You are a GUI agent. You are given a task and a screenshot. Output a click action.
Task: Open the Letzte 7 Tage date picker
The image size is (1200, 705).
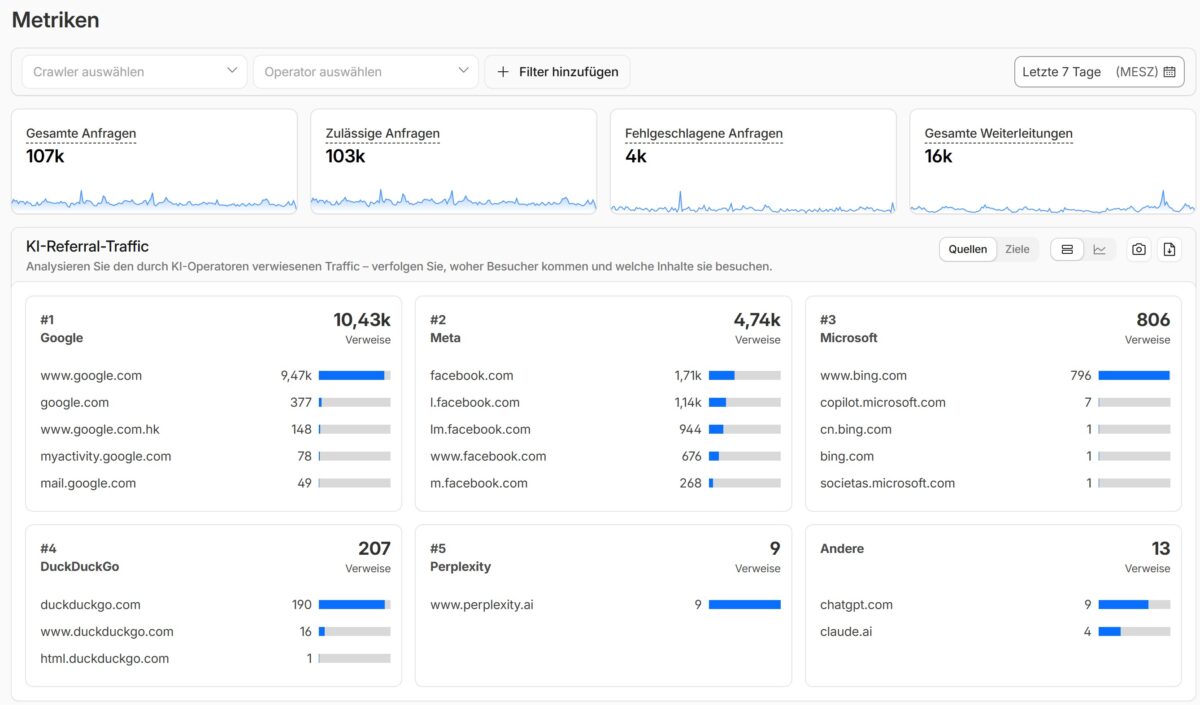(x=1099, y=72)
